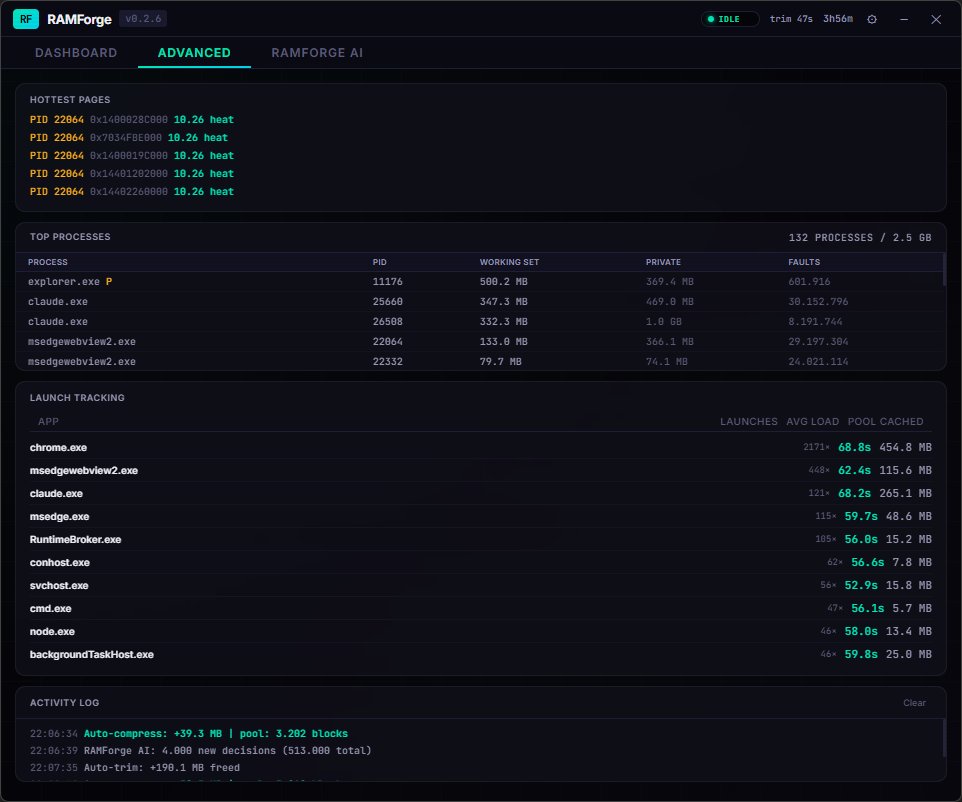Click the AVG LOAD column header
Image resolution: width=962 pixels, height=802 pixels.
(x=812, y=422)
